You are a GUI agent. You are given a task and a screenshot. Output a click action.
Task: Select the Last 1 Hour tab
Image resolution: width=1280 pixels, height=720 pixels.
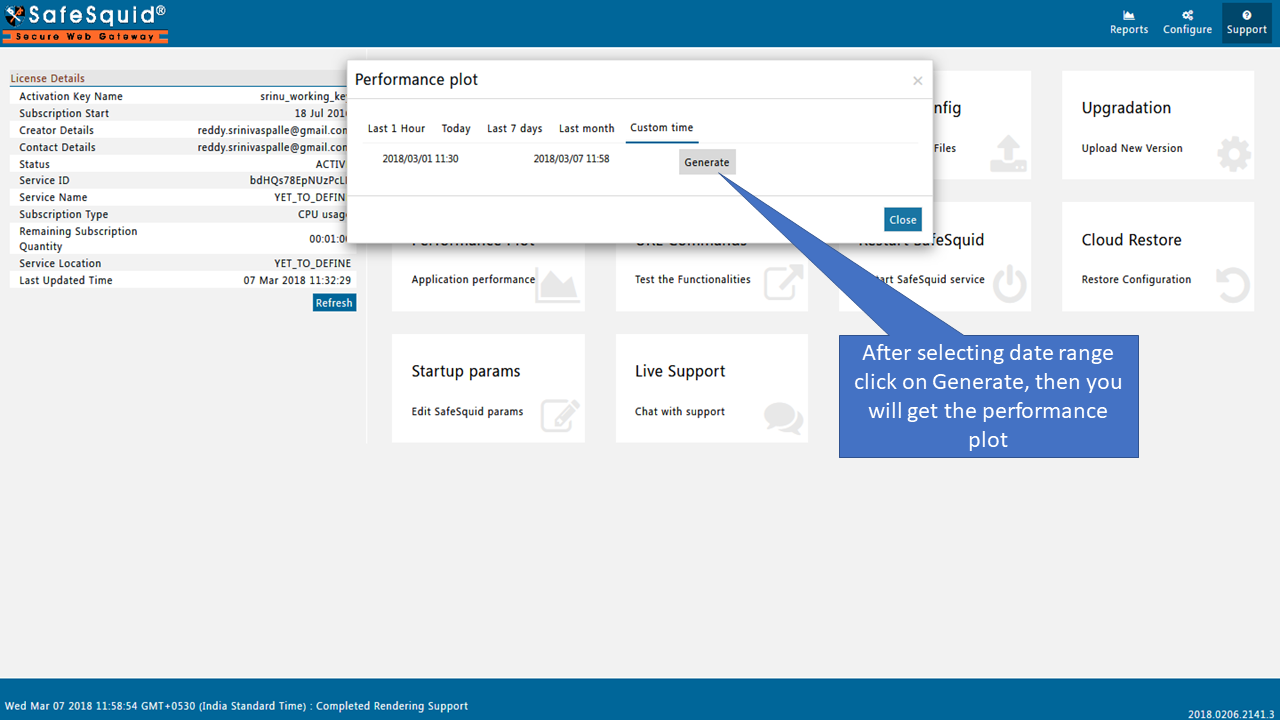click(396, 128)
